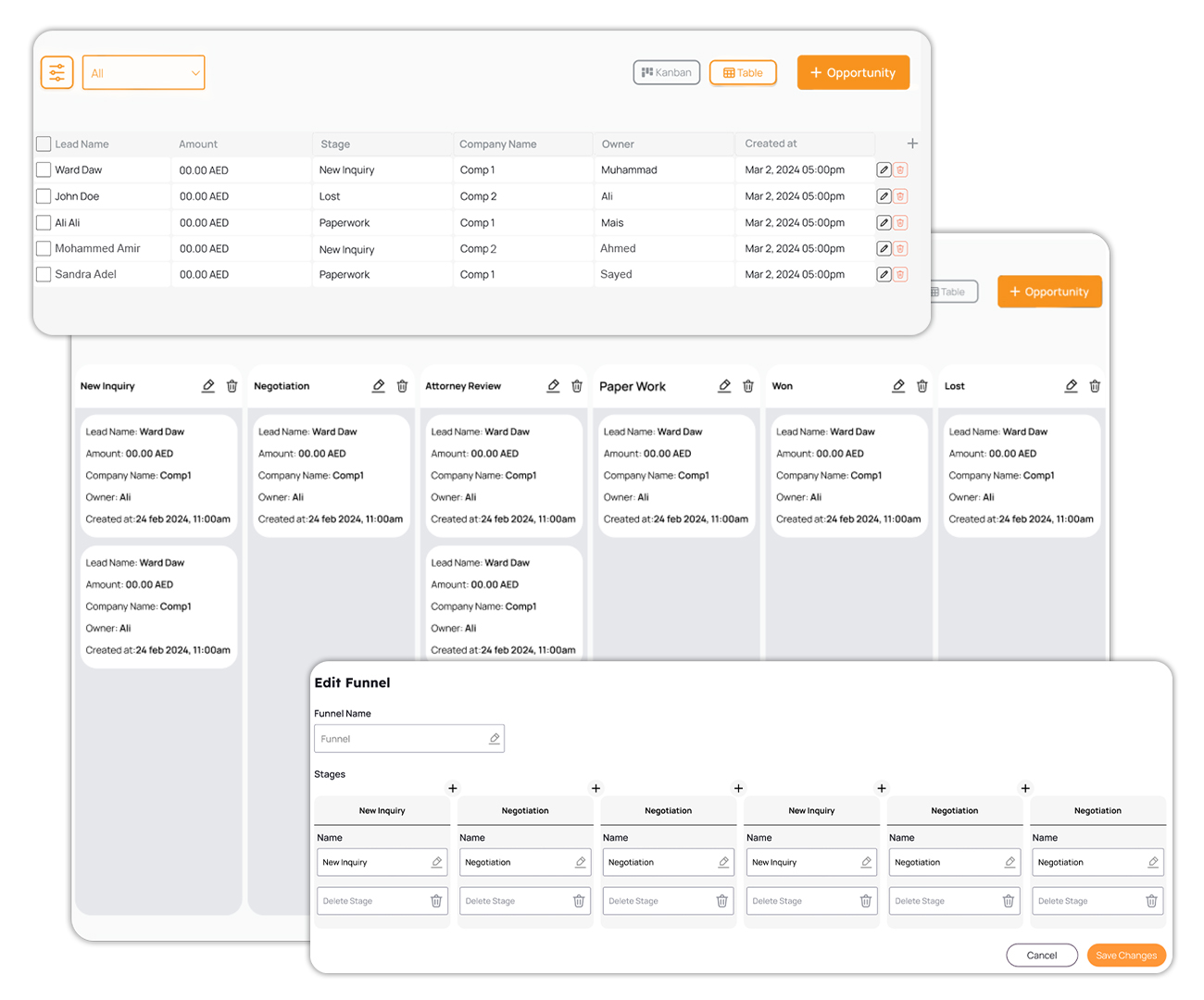Screen dimensions: 1204x1000
Task: Edit the Attorney Review column name
Action: [x=553, y=386]
